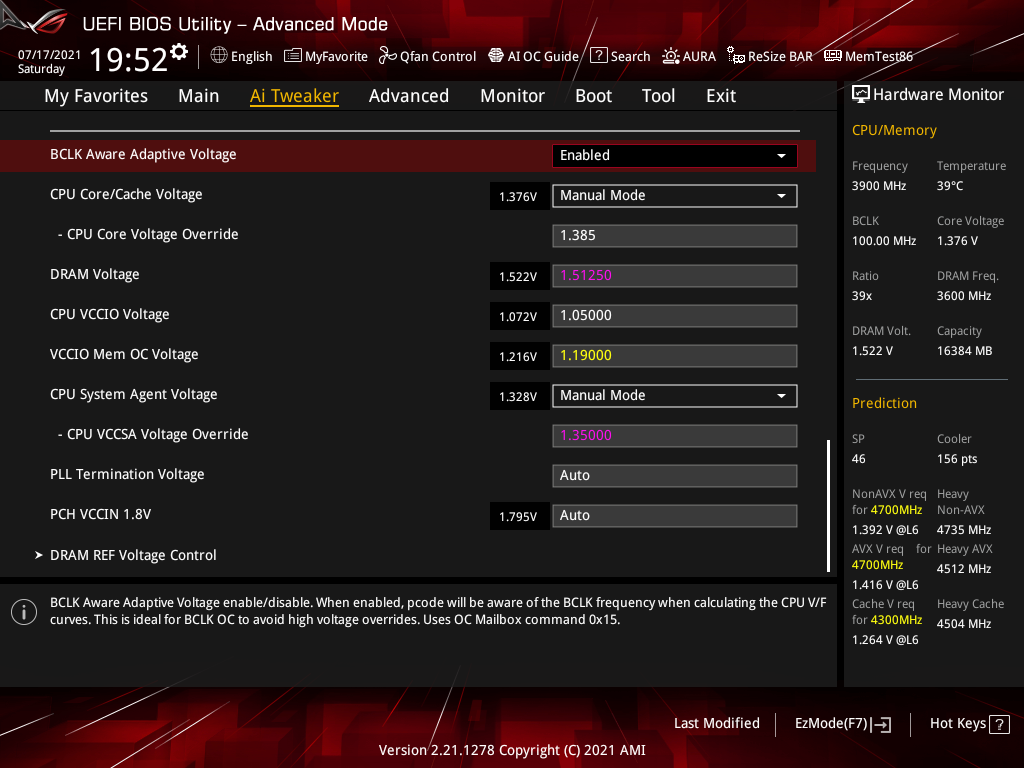The height and width of the screenshot is (768, 1024).
Task: Click Hot Keys question-mark icon
Action: coord(999,724)
